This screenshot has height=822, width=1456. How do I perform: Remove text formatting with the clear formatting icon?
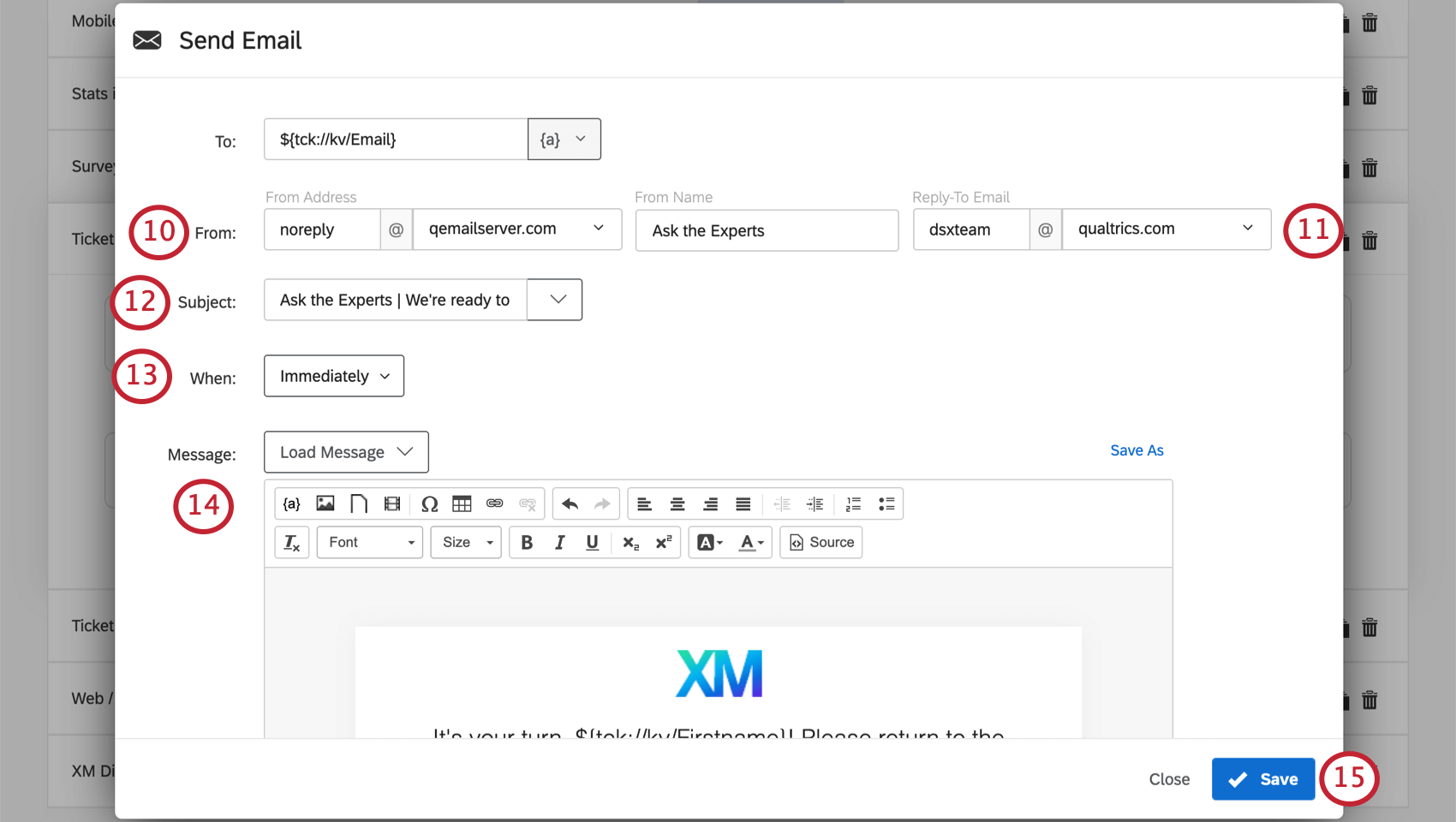point(291,542)
